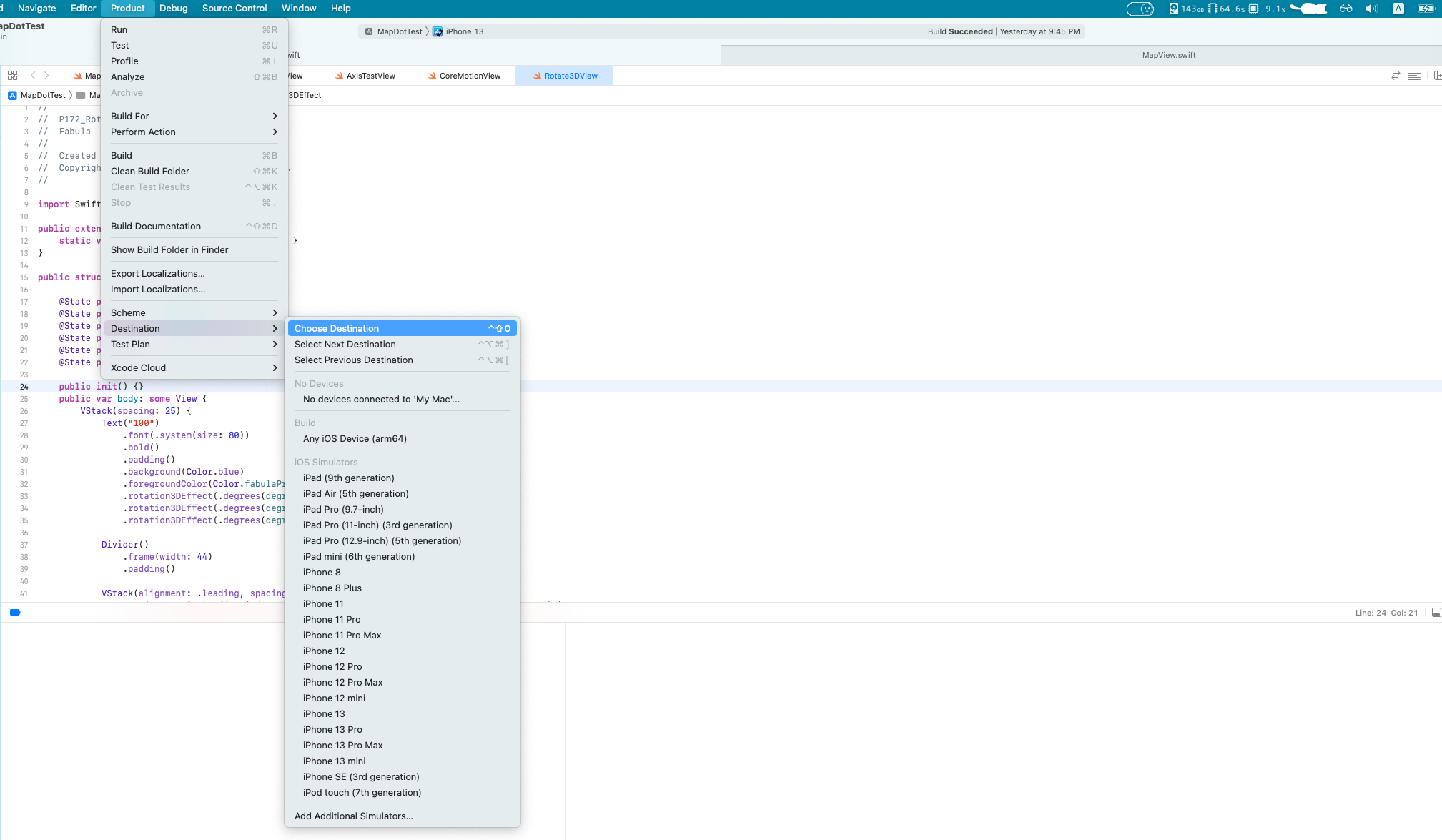Expand the Xcode Cloud submenu
This screenshot has width=1442, height=840.
(x=193, y=368)
